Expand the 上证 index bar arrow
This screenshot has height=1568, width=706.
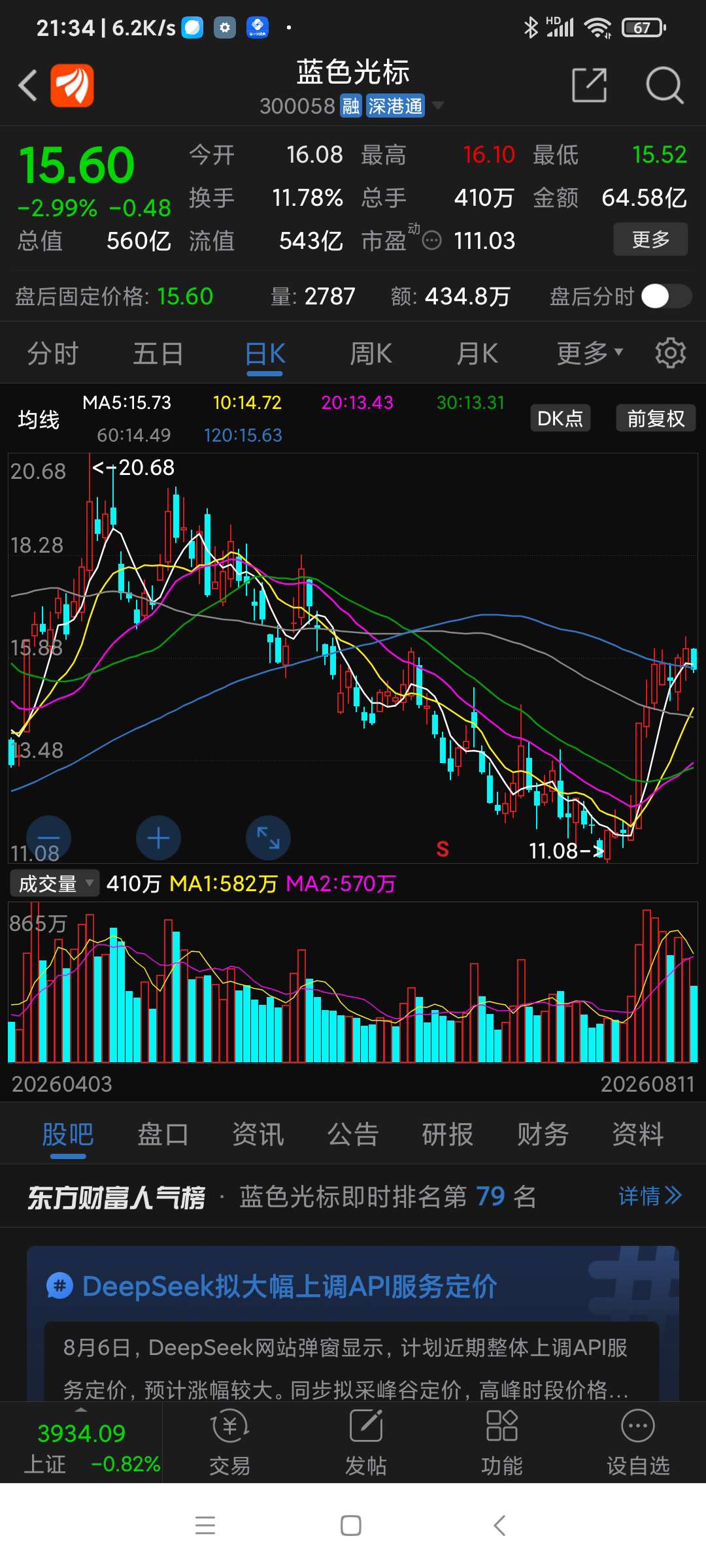[81, 1410]
